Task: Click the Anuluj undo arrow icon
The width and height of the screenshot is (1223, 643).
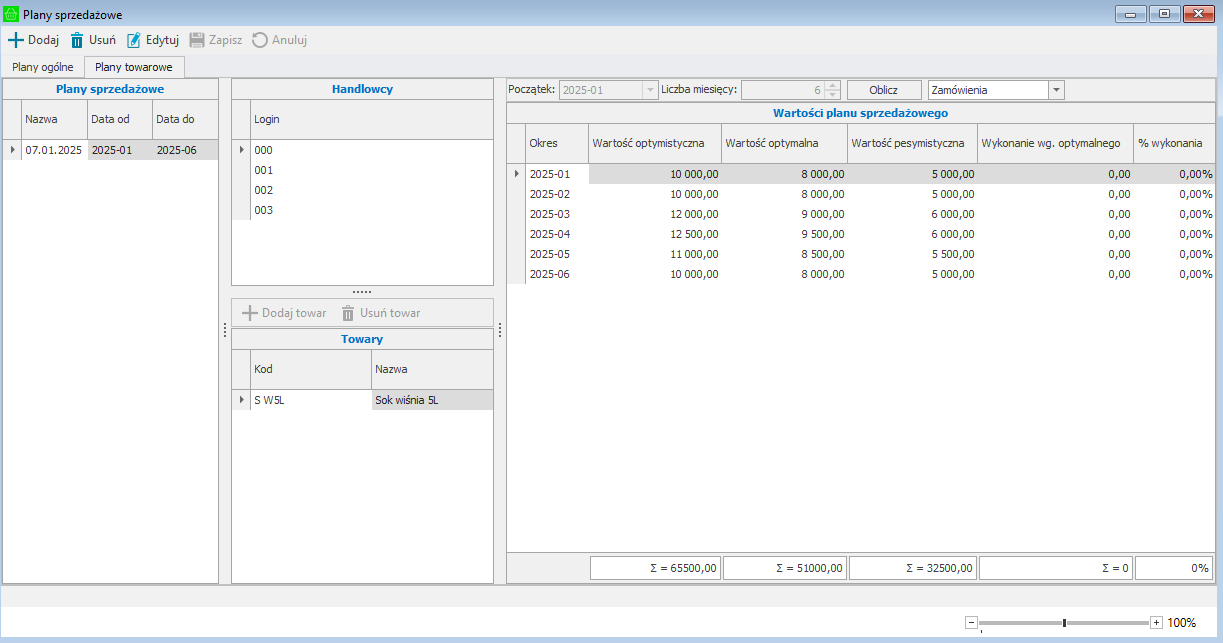Action: click(260, 41)
